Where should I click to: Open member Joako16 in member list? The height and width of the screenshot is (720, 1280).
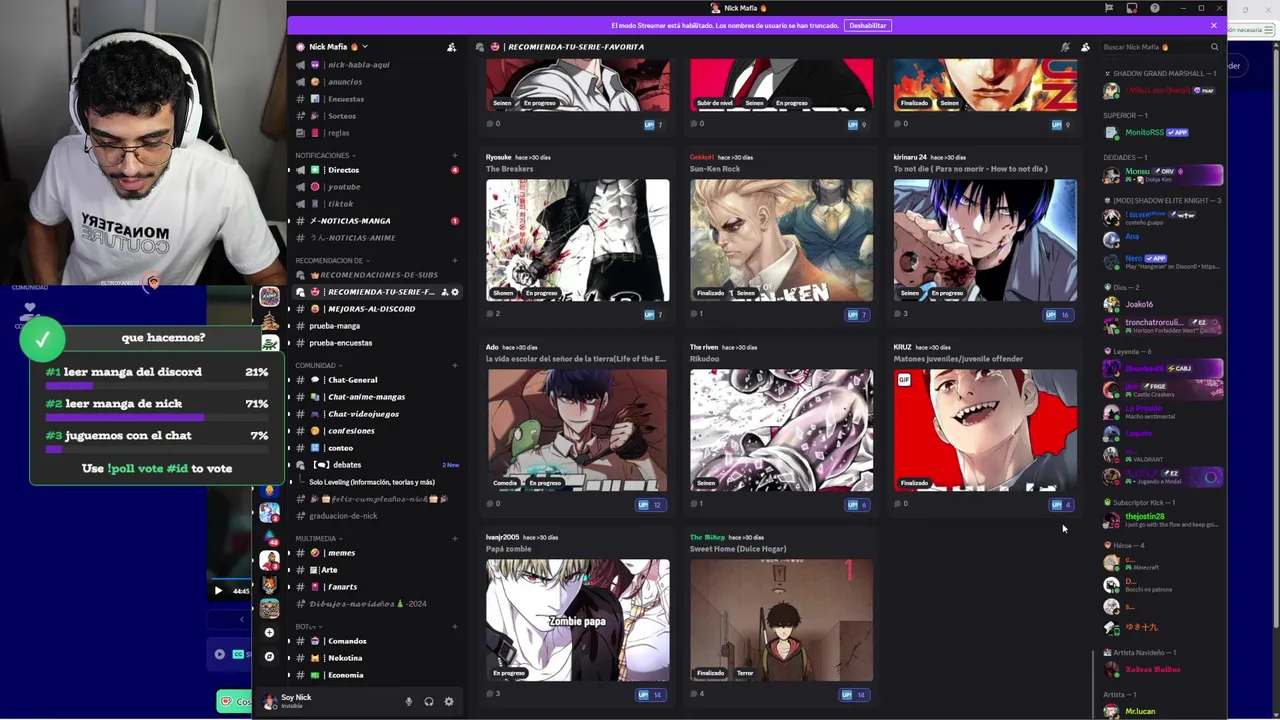1163,304
